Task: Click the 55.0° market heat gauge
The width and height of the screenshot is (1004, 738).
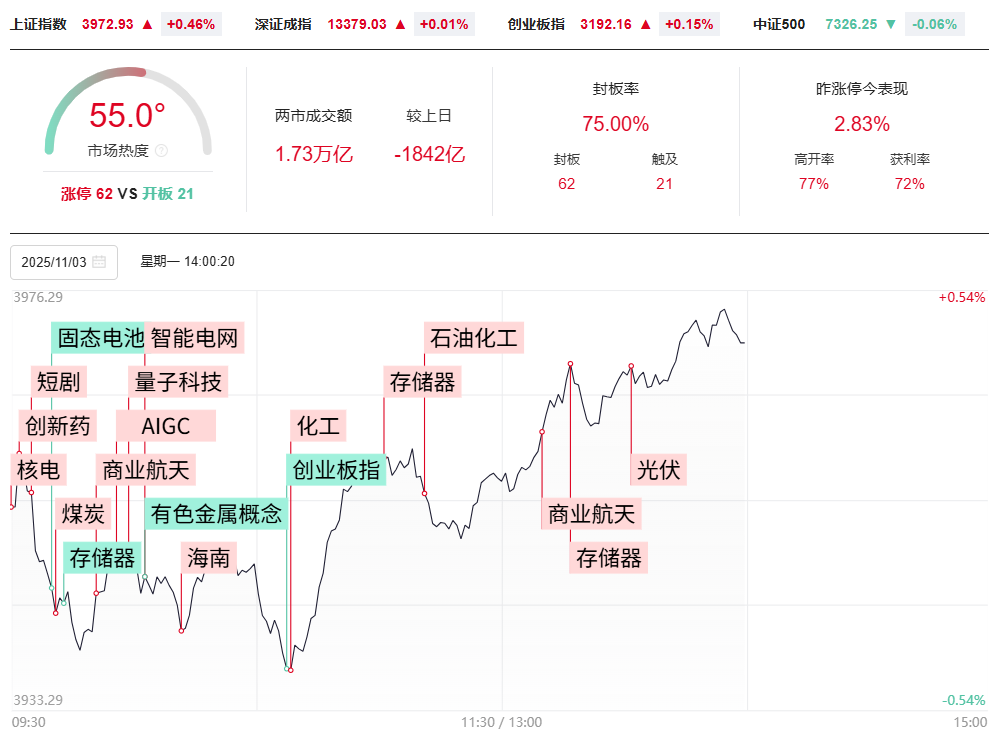Action: [128, 116]
